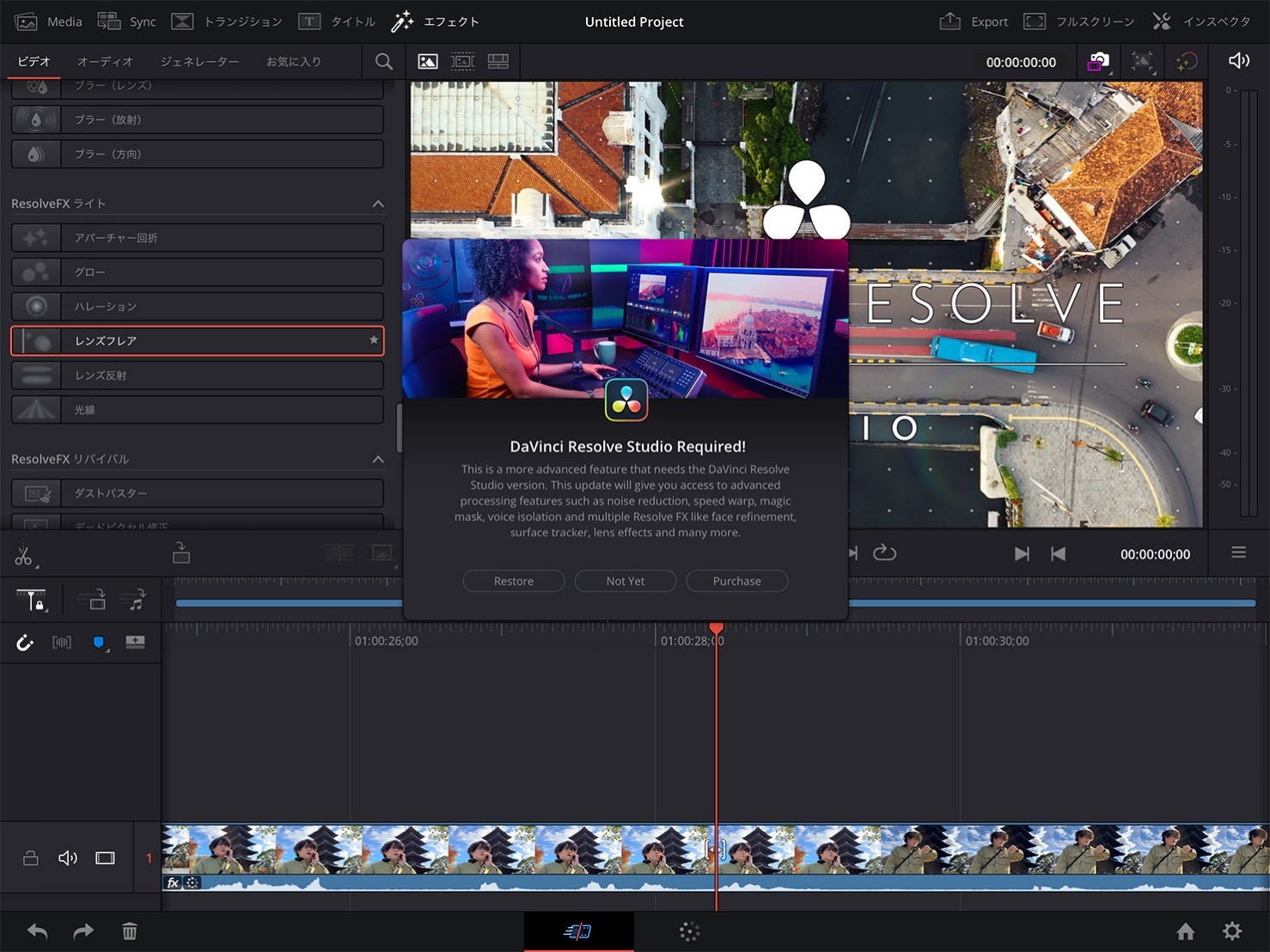Open the Media panel
This screenshot has width=1270, height=952.
tap(49, 21)
